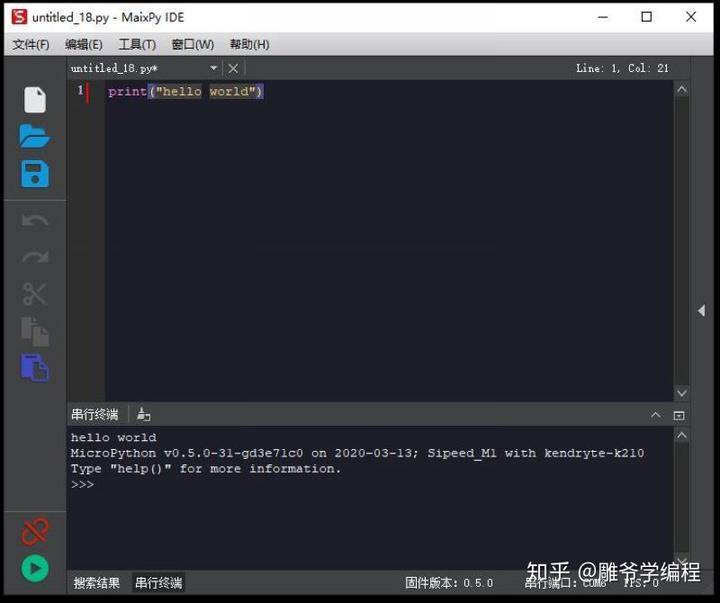720x603 pixels.
Task: Clear the serial terminal with the broom icon
Action: click(x=143, y=414)
